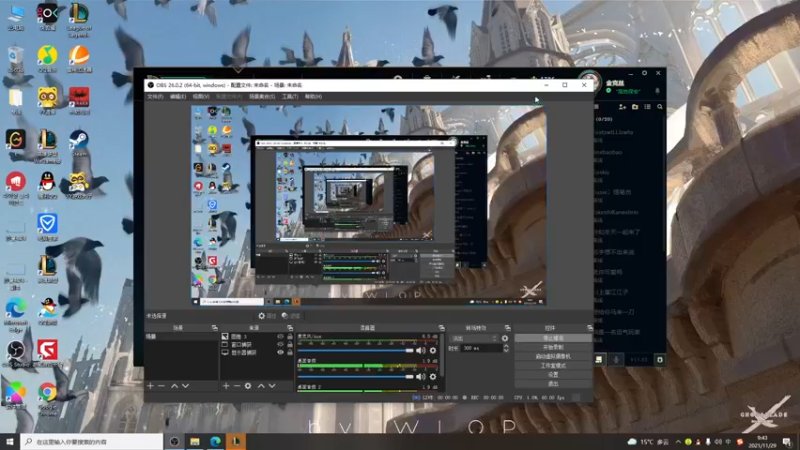Open the League of Legends desktop shortcut
Viewport: 800px width, 450px height.
(79, 19)
